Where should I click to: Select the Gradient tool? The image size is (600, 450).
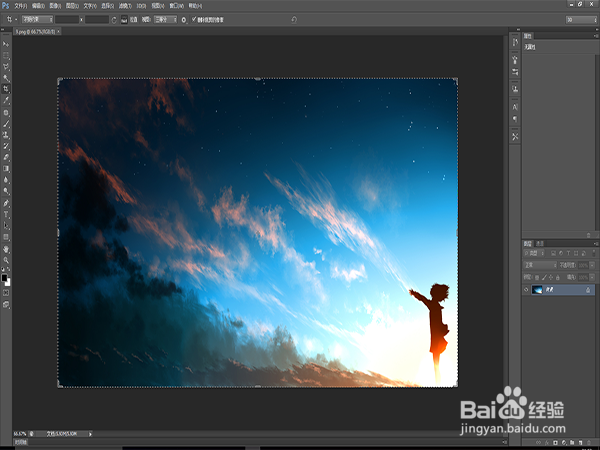tap(6, 169)
